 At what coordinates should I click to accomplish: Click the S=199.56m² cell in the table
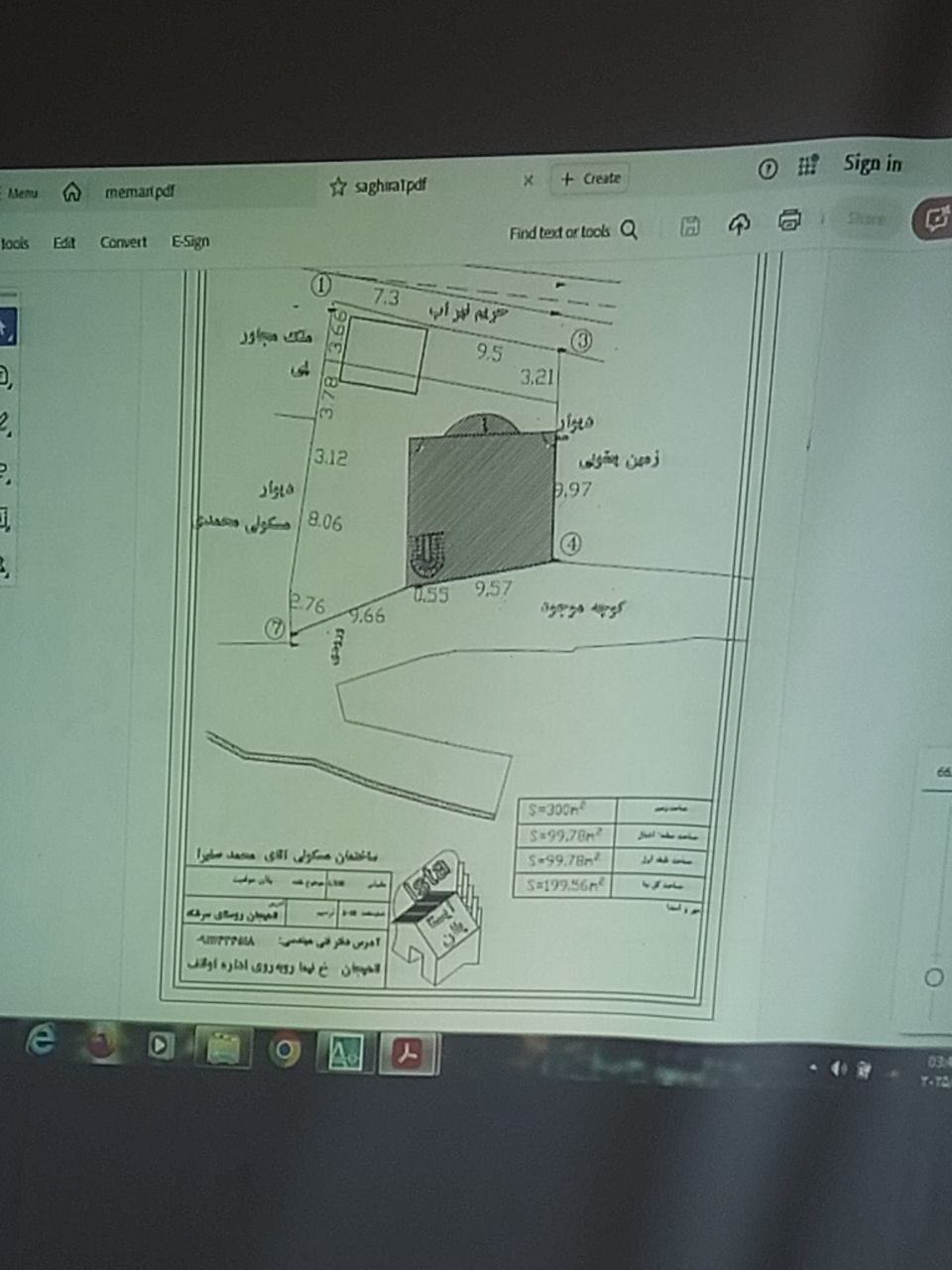[565, 885]
